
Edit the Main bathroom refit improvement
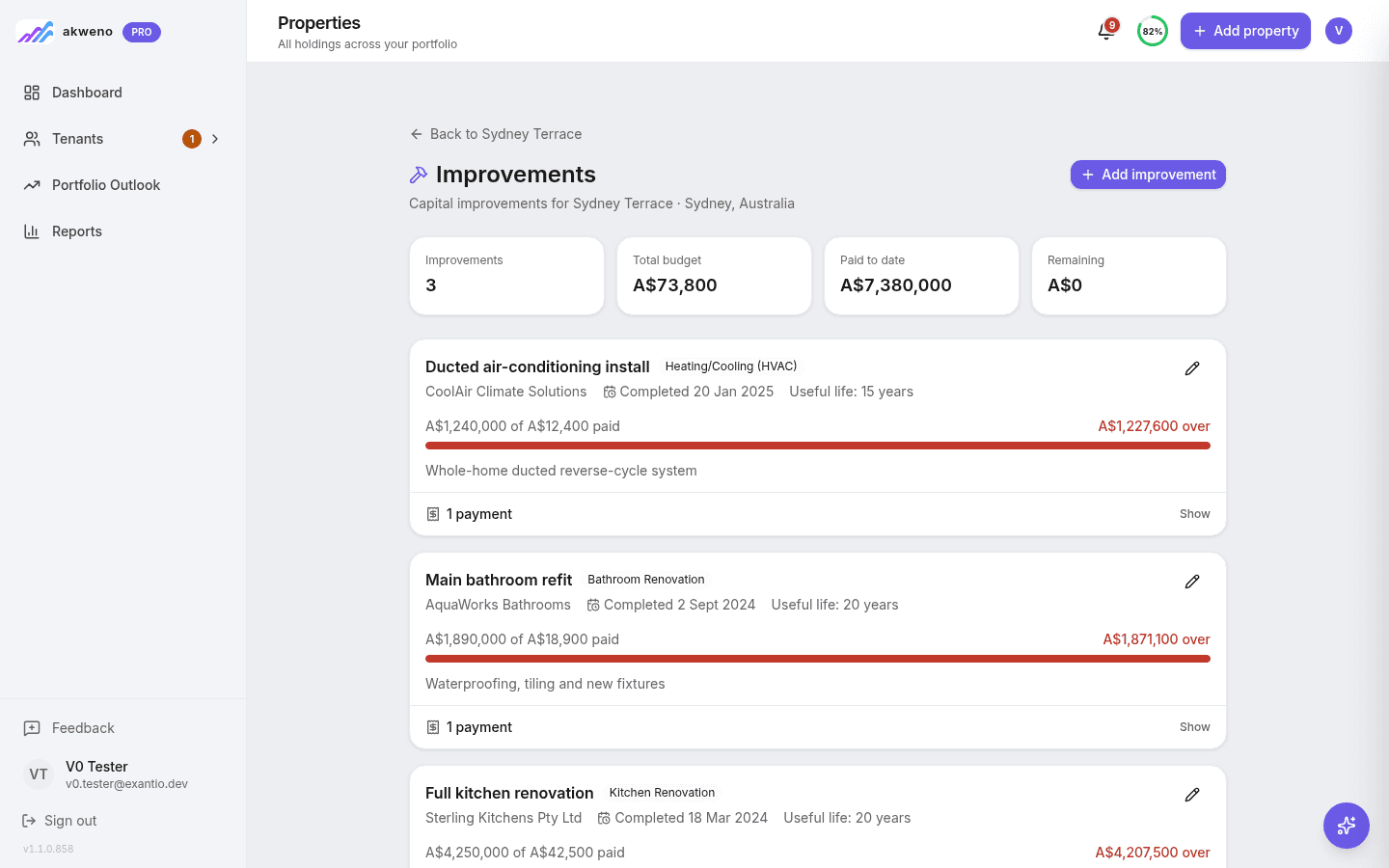click(x=1192, y=582)
